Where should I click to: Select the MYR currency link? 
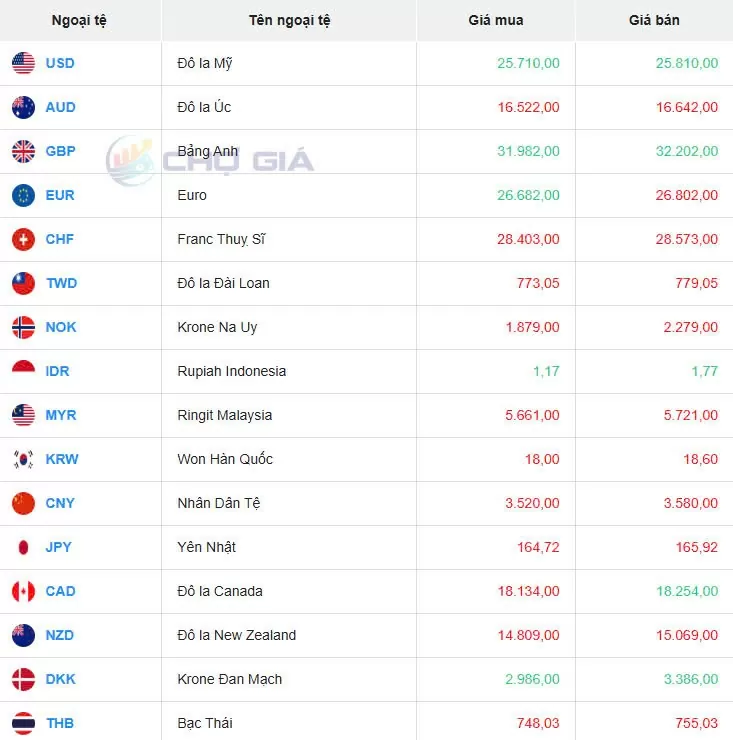pos(61,415)
